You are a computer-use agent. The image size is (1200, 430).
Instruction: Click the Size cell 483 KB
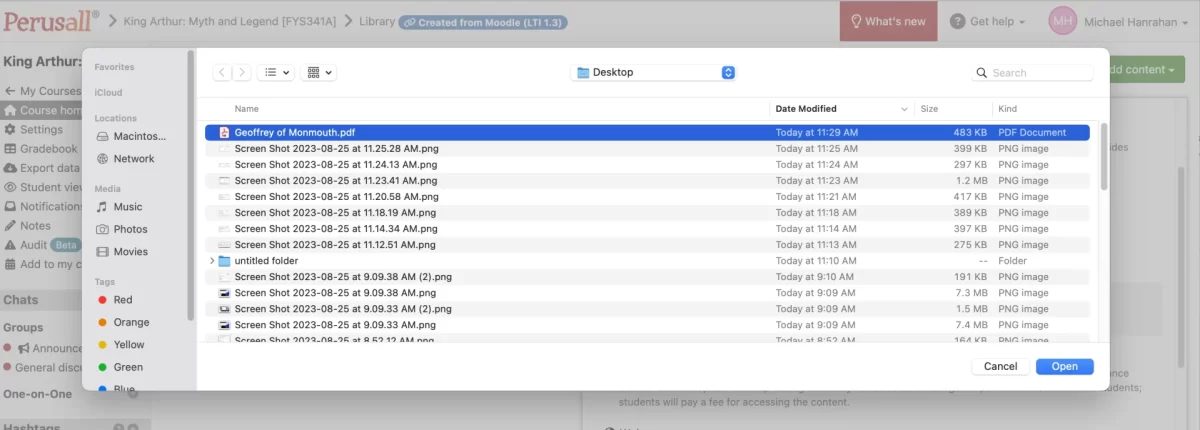tap(969, 132)
